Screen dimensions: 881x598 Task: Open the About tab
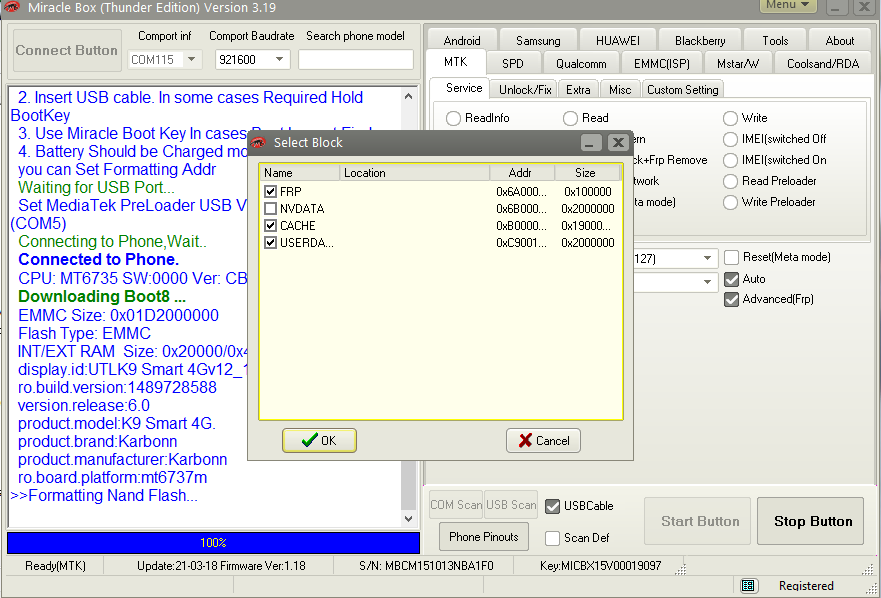pos(839,40)
